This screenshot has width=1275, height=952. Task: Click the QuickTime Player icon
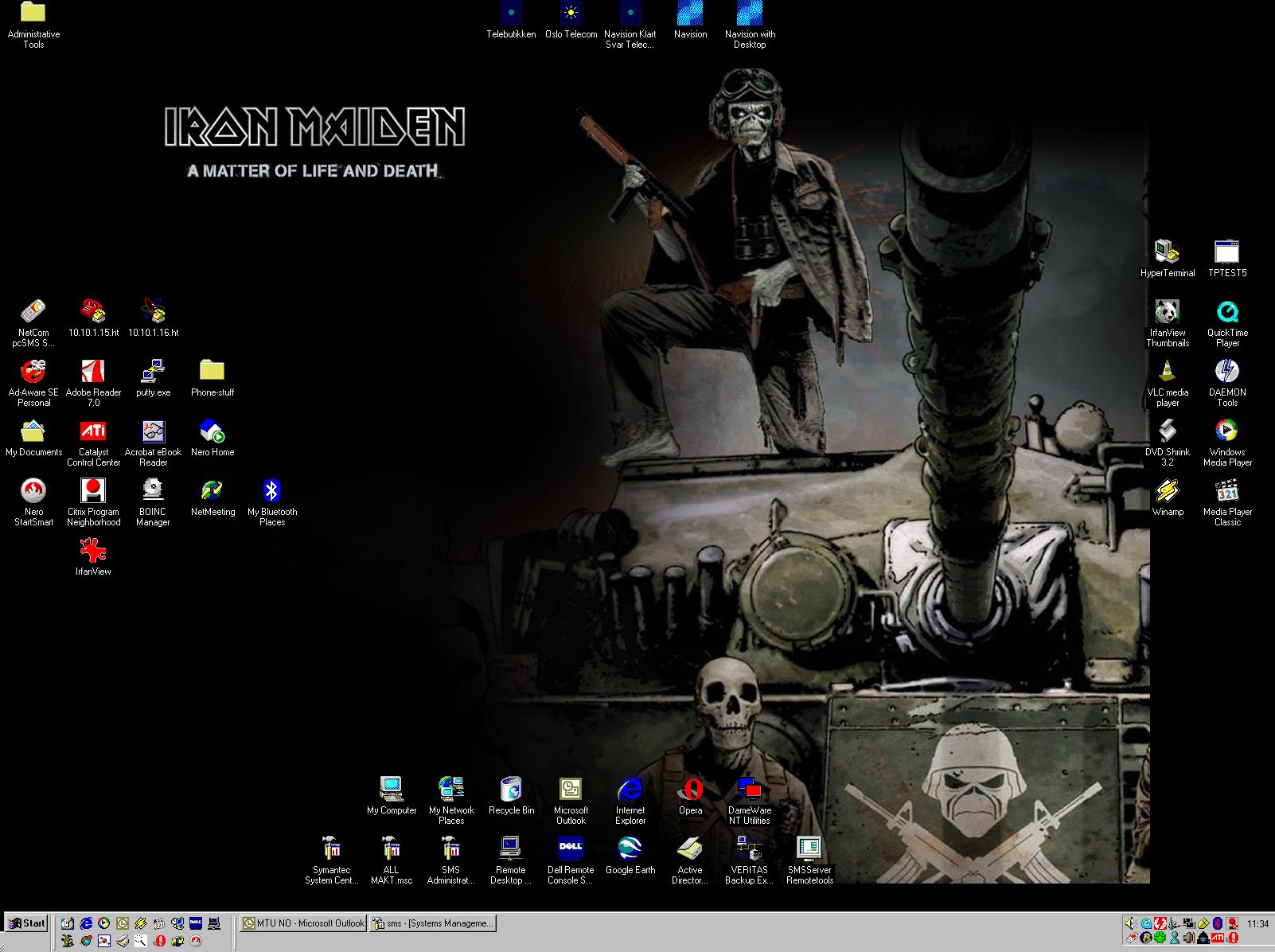tap(1226, 312)
